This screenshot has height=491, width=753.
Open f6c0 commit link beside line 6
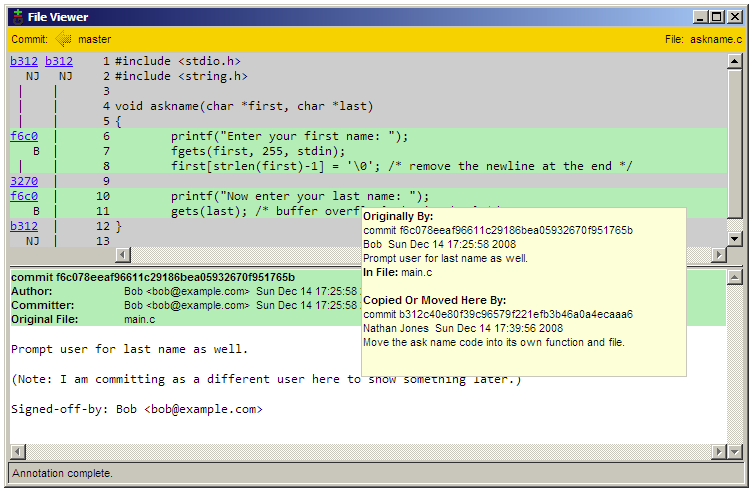[x=24, y=136]
